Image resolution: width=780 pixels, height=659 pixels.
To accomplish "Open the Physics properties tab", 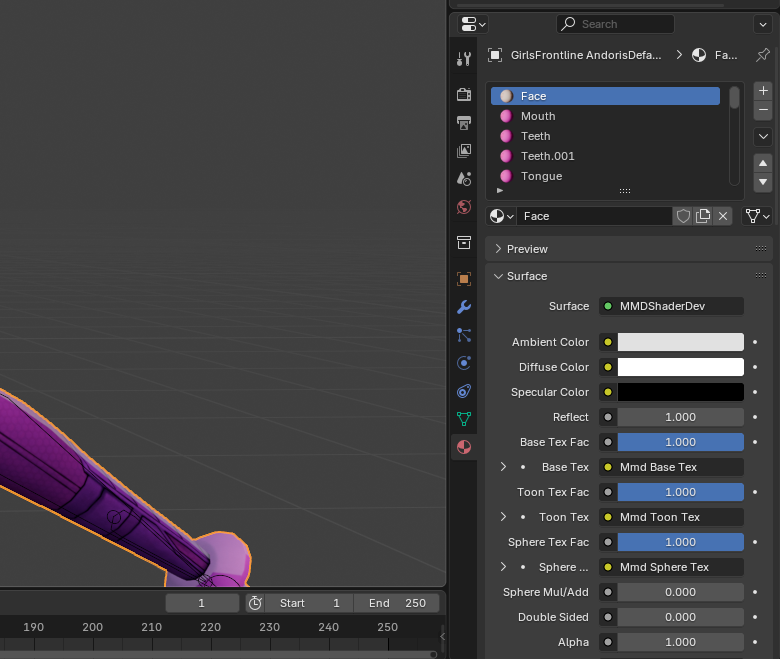I will pos(464,363).
